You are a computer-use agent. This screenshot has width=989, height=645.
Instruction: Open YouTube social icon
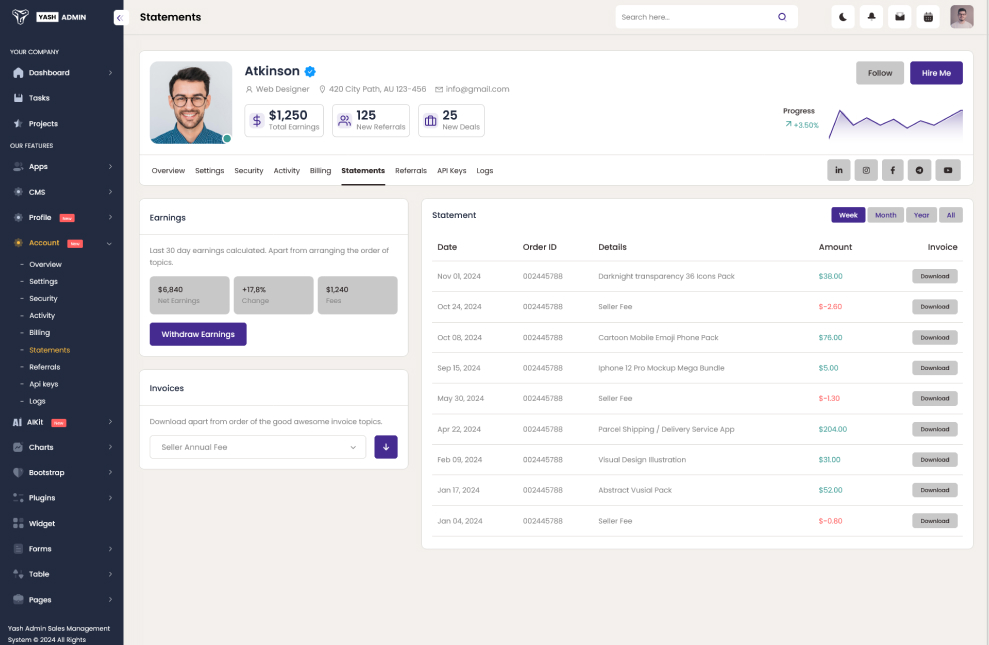tap(947, 170)
